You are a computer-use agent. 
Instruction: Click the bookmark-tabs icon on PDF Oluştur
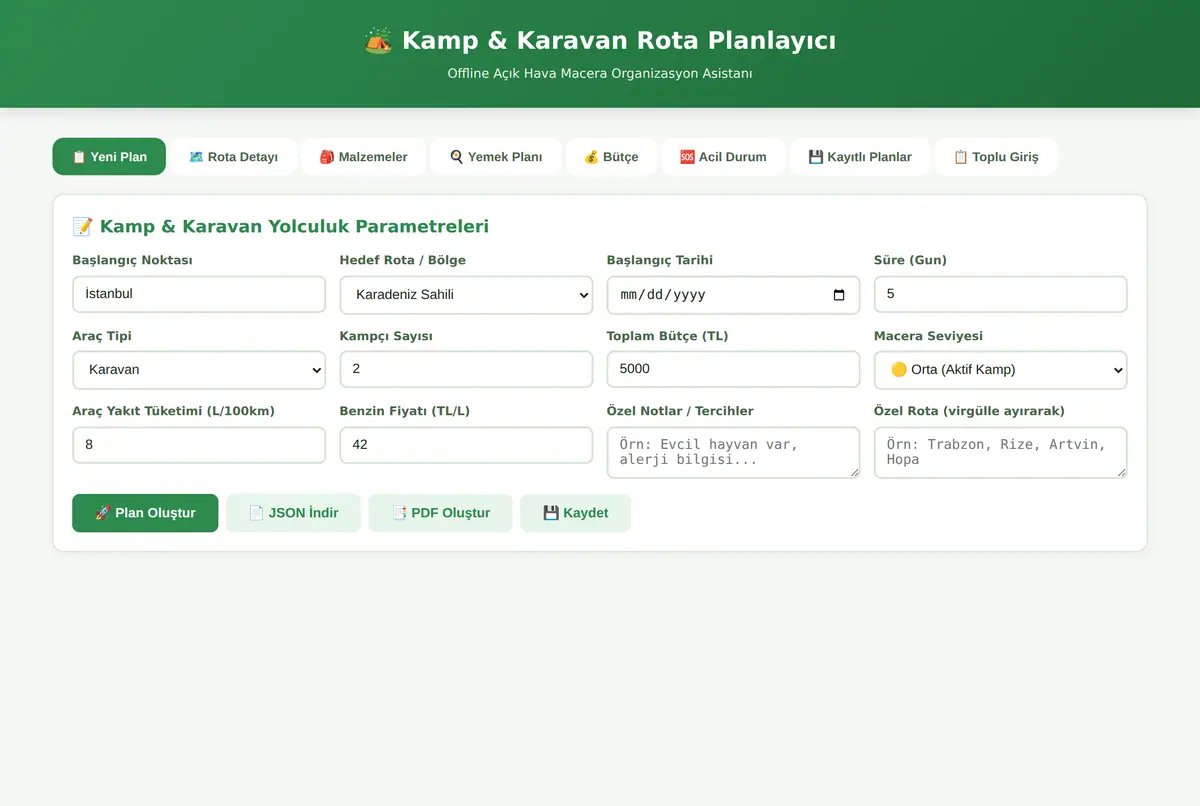399,513
